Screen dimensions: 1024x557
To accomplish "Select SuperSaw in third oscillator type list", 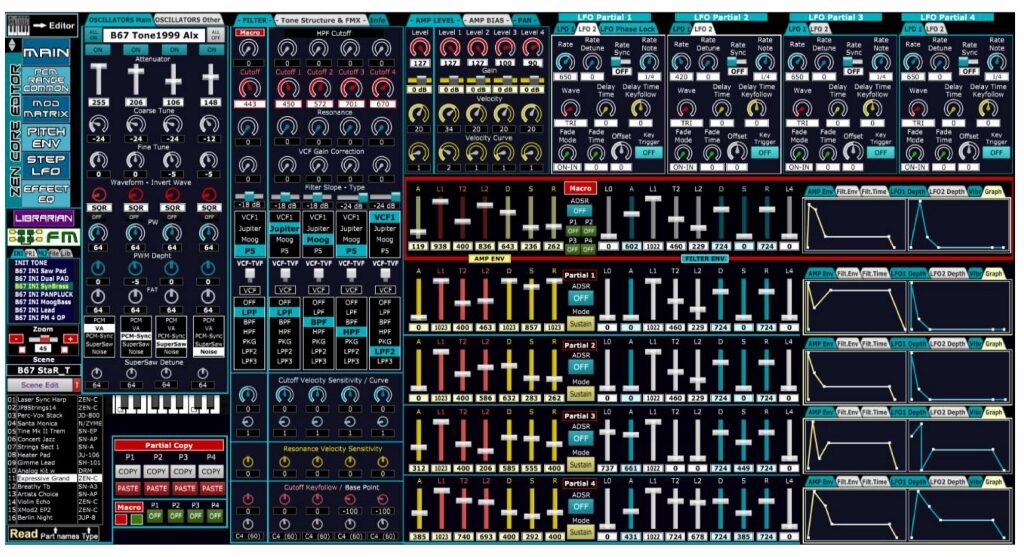I will point(171,343).
